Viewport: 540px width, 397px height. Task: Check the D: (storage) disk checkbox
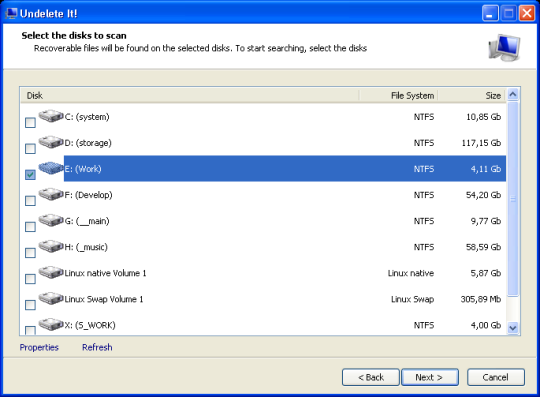tap(30, 149)
